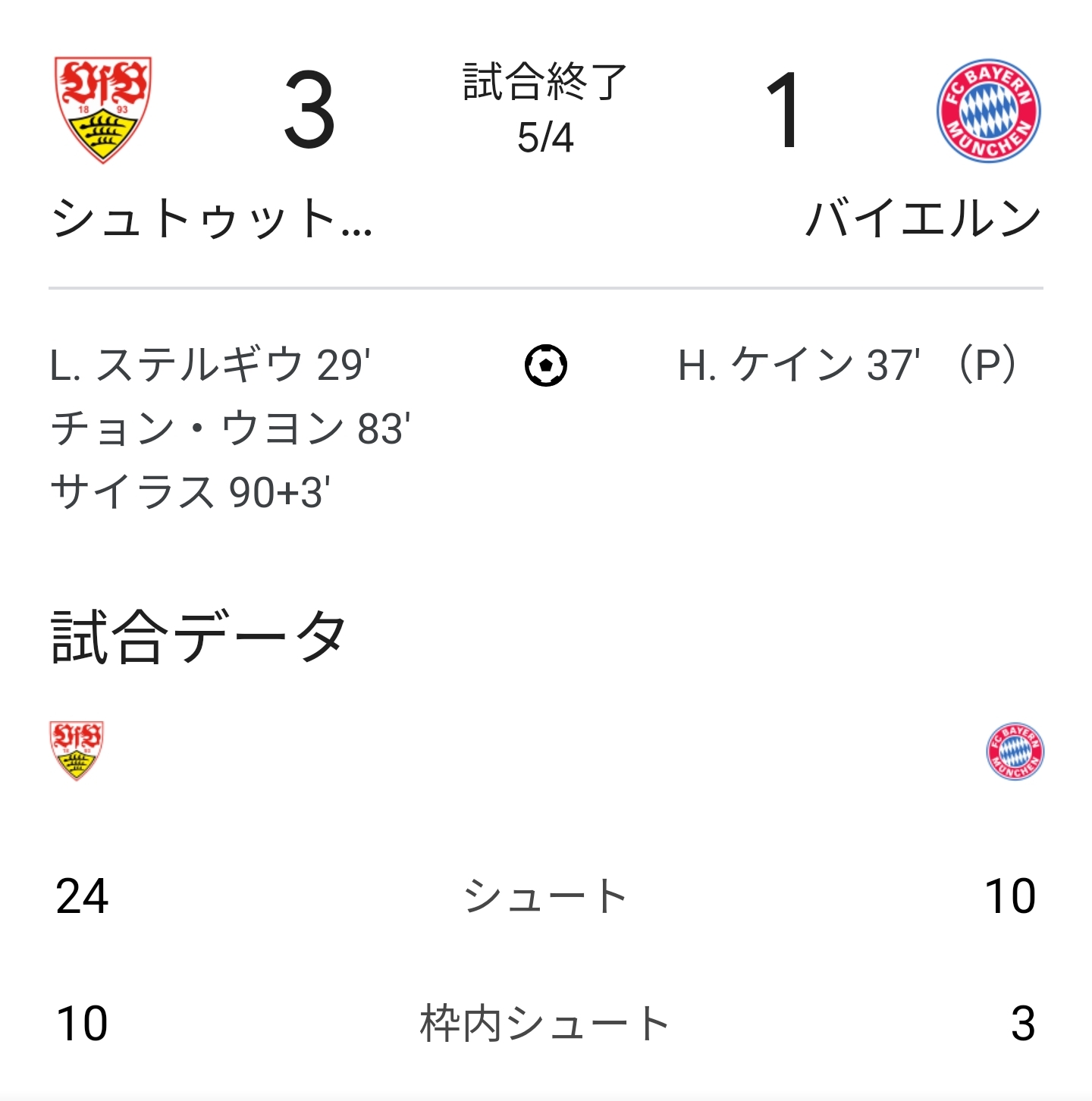
Task: Click the シュート stat label
Action: click(x=545, y=896)
